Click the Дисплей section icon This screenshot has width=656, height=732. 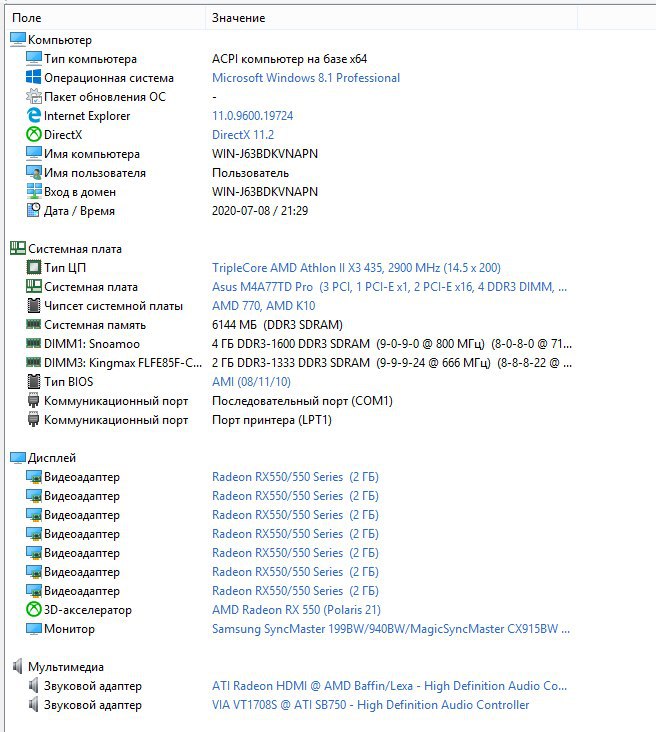click(x=18, y=458)
